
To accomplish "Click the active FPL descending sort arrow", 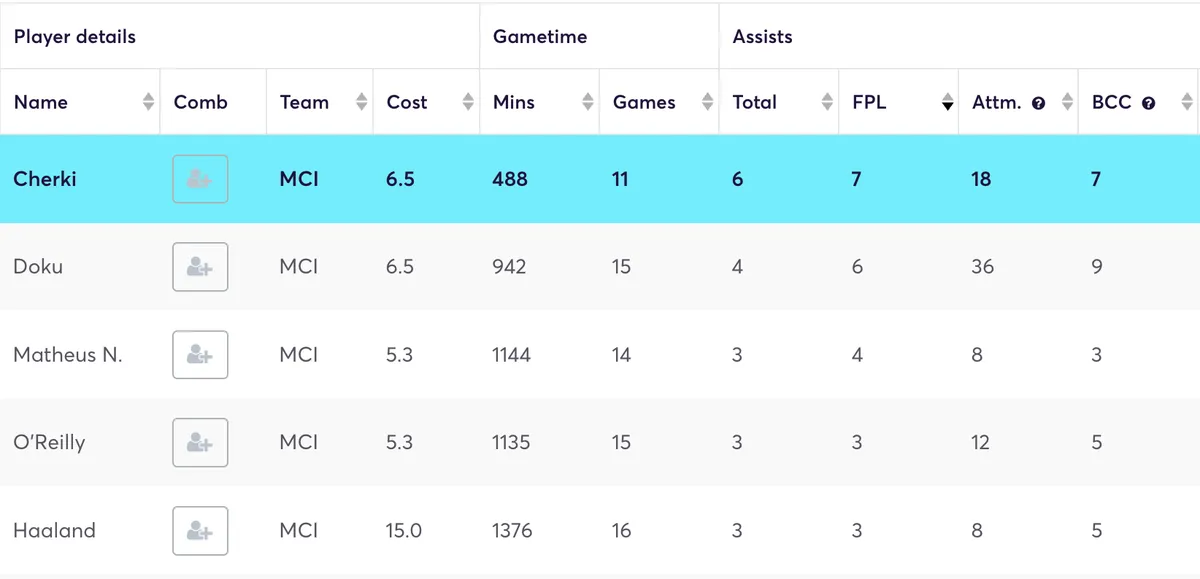I will [x=946, y=102].
